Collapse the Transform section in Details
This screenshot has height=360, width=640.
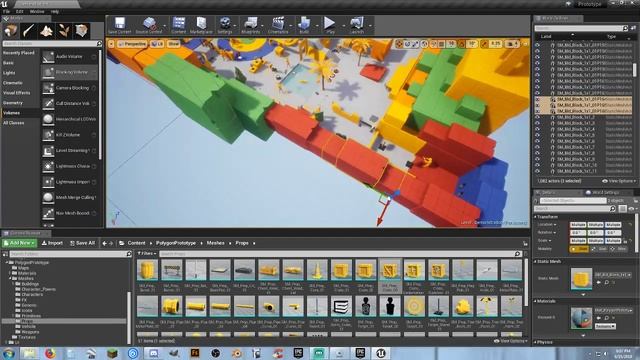(536, 217)
